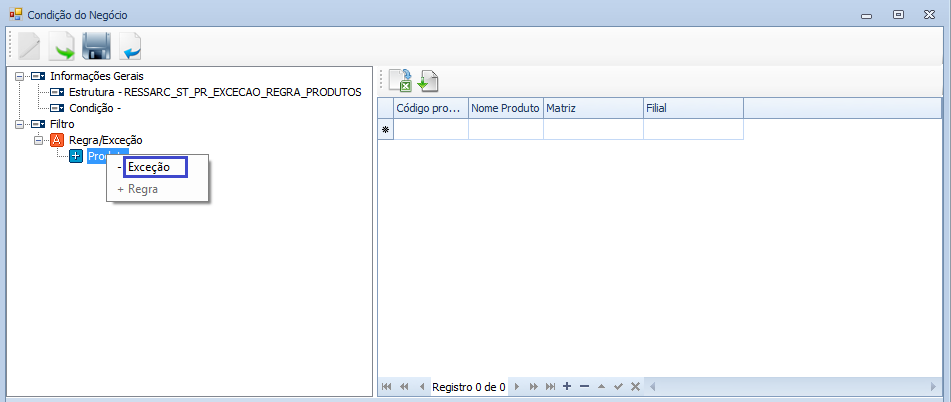Sort by Código produto column header
The image size is (951, 402).
point(431,109)
